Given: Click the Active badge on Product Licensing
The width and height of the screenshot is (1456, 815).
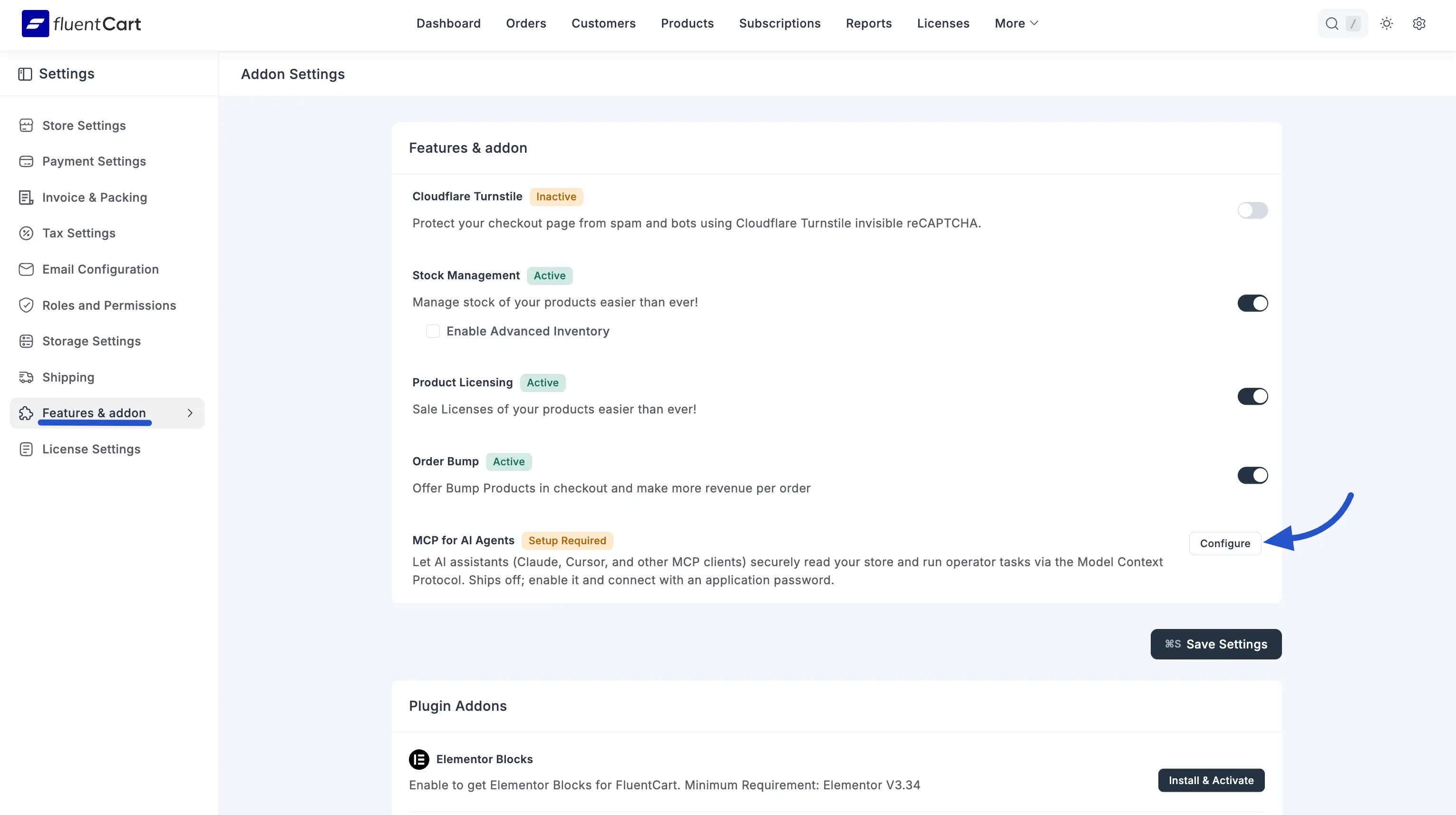Looking at the screenshot, I should [x=543, y=383].
